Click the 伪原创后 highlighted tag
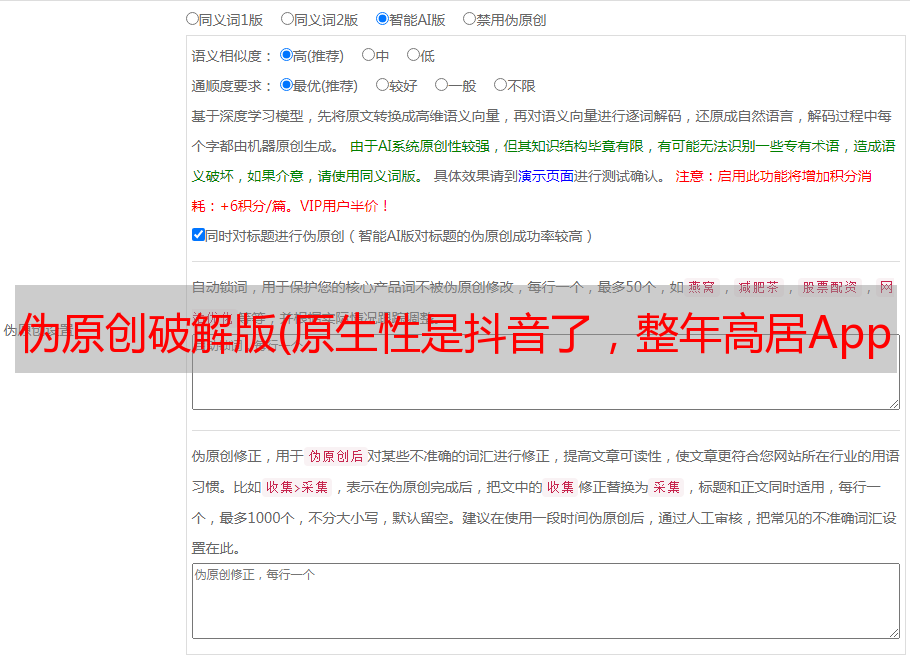This screenshot has height=658, width=911. click(336, 456)
